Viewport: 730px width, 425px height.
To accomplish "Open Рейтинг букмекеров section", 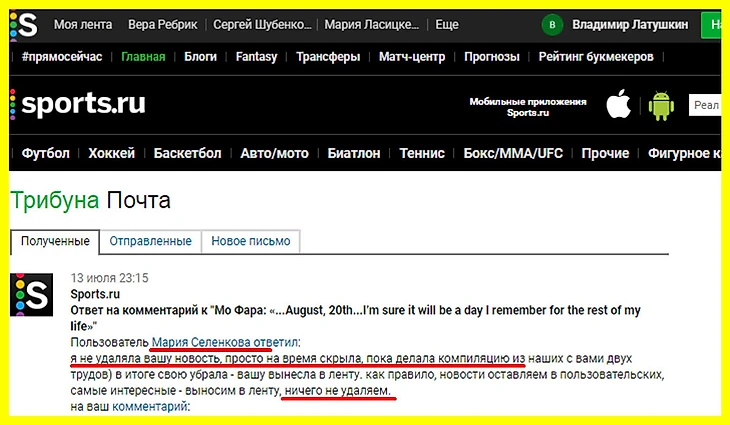I will [596, 57].
